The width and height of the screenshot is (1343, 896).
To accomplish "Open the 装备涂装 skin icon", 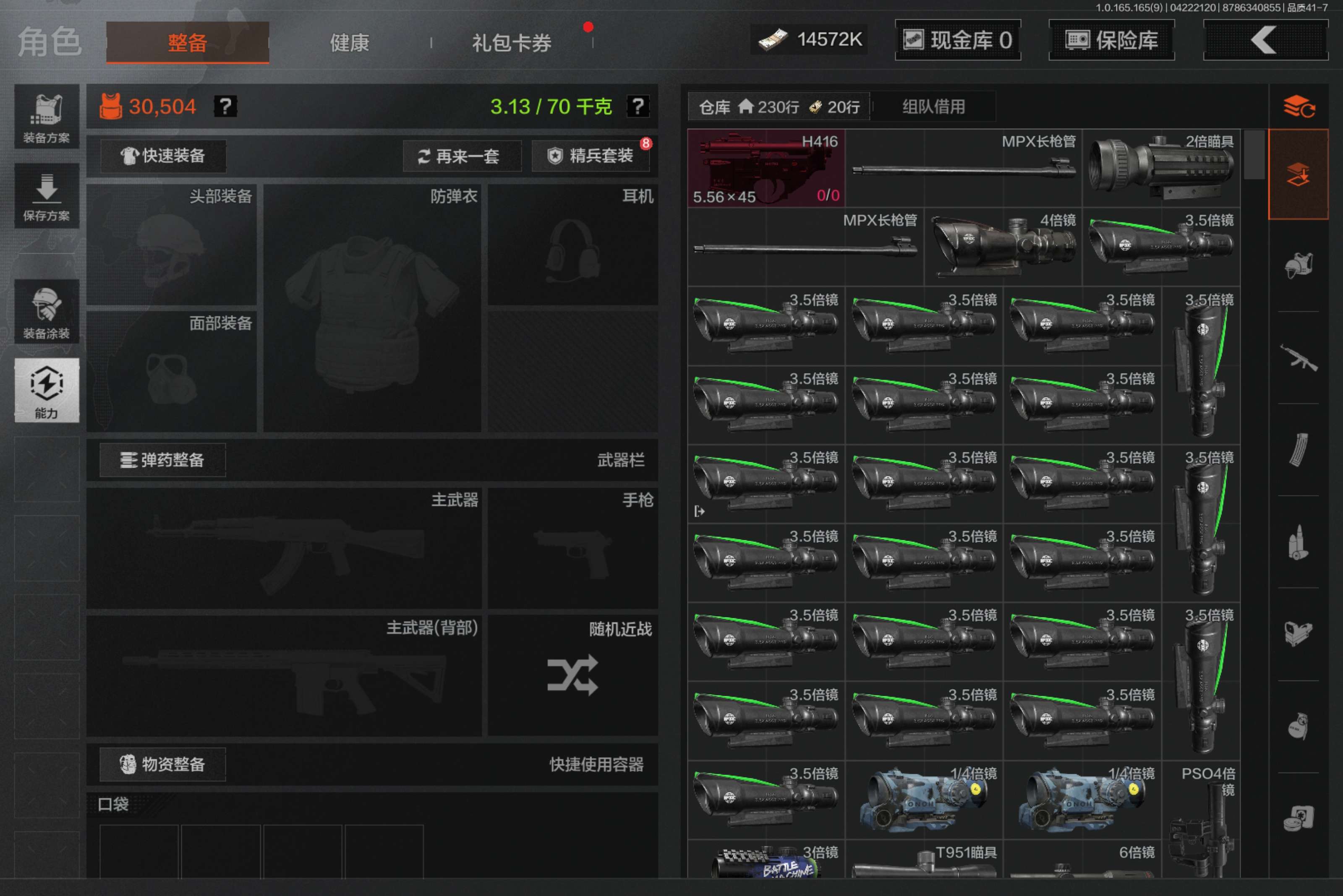I will click(46, 312).
